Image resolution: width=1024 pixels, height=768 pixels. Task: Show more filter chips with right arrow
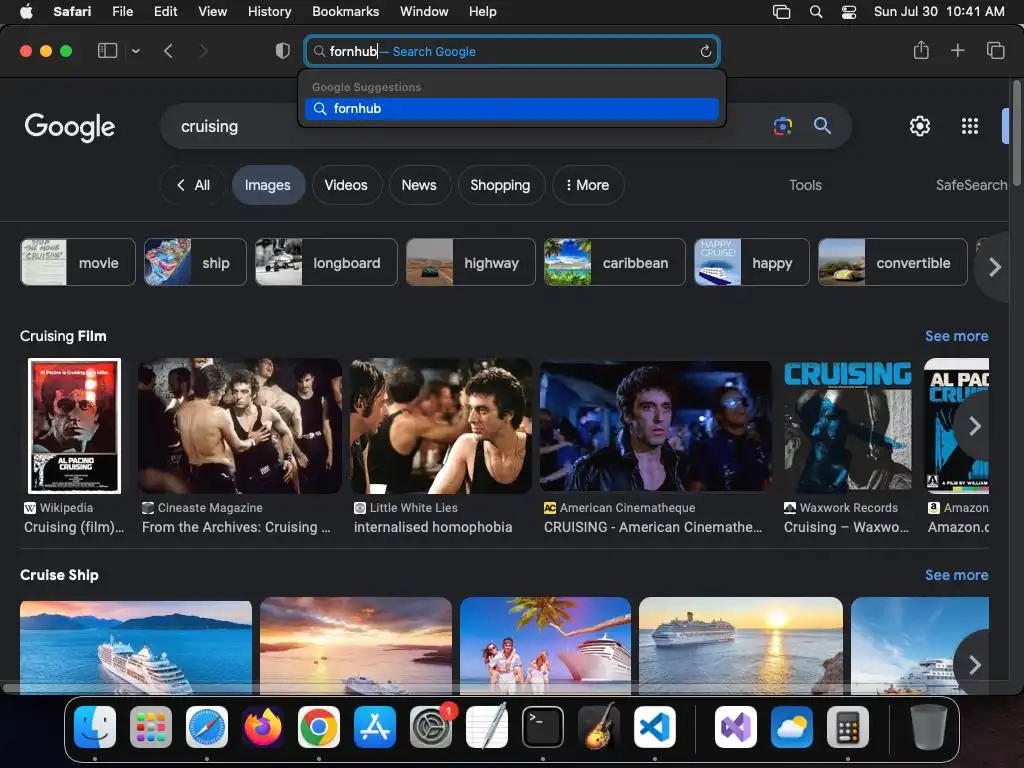click(994, 266)
